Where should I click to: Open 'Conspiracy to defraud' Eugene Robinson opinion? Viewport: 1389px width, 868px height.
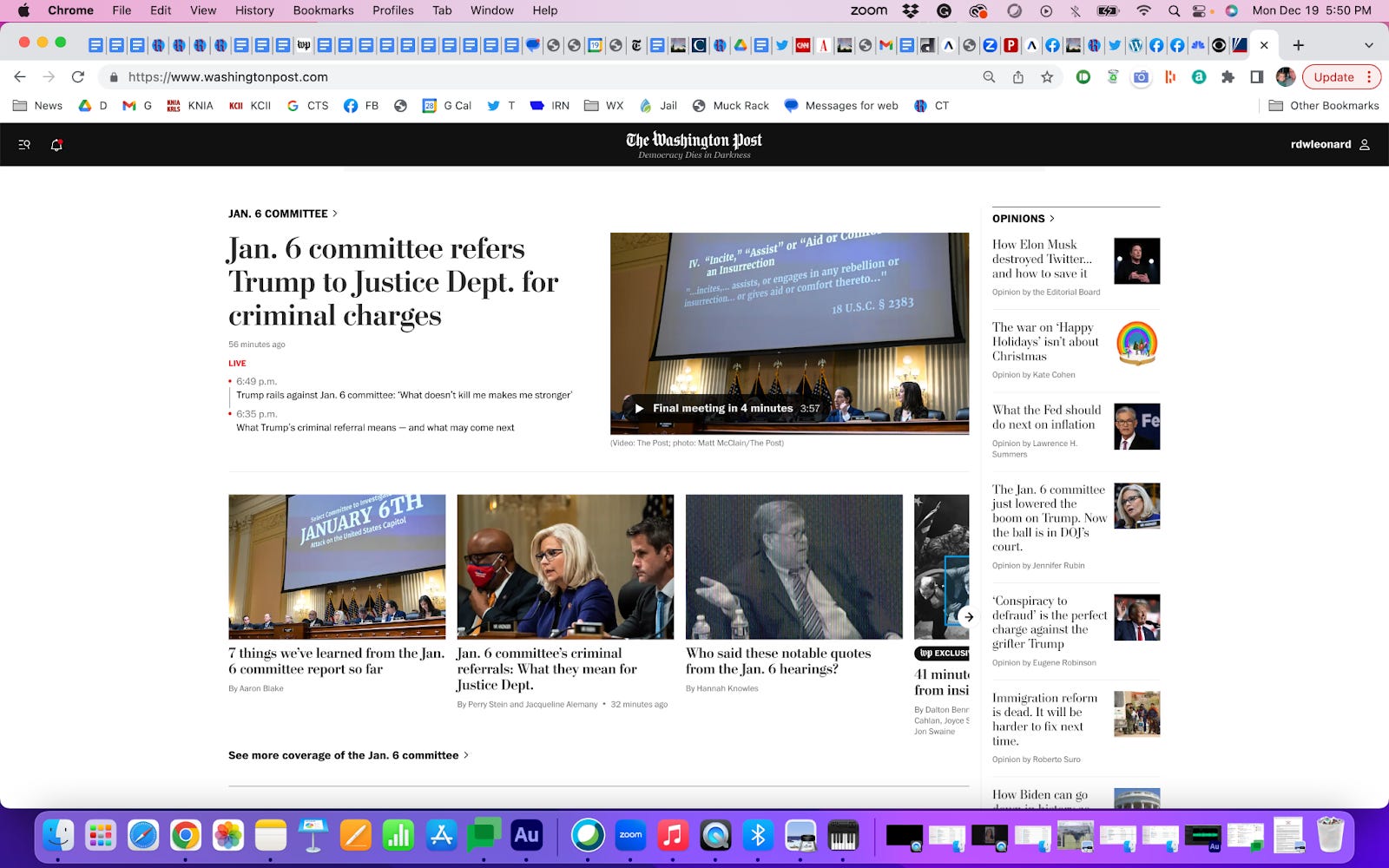coord(1050,622)
